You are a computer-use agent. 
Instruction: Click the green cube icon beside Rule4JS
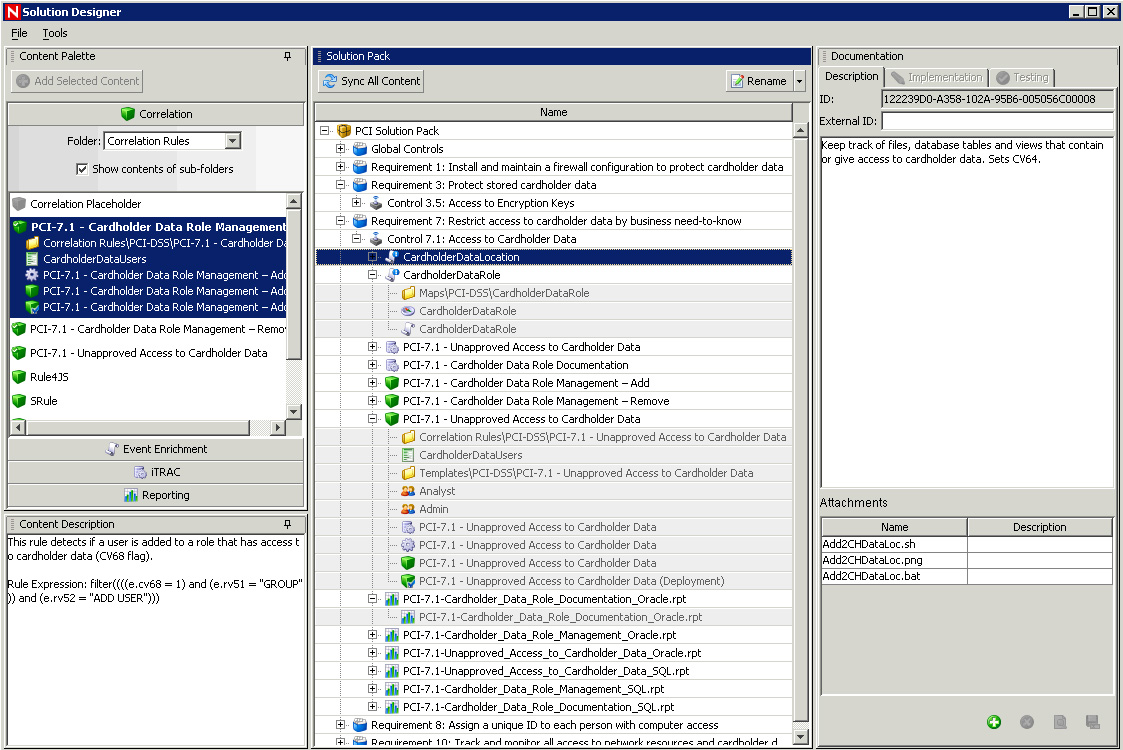tap(18, 377)
